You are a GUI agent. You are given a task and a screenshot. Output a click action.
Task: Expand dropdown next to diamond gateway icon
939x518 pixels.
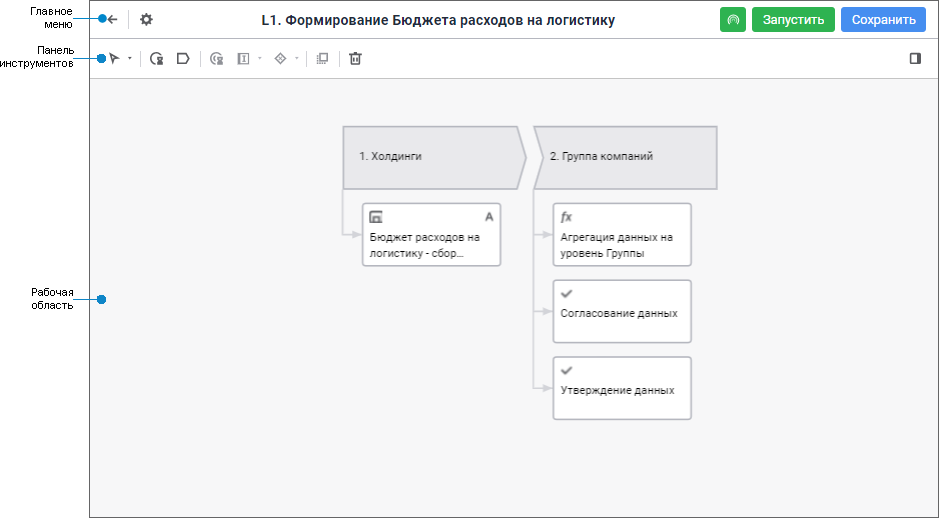pos(296,59)
